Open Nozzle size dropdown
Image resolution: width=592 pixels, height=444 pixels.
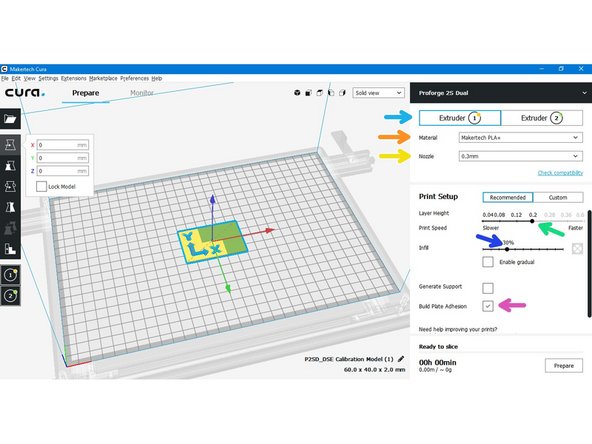click(x=520, y=156)
